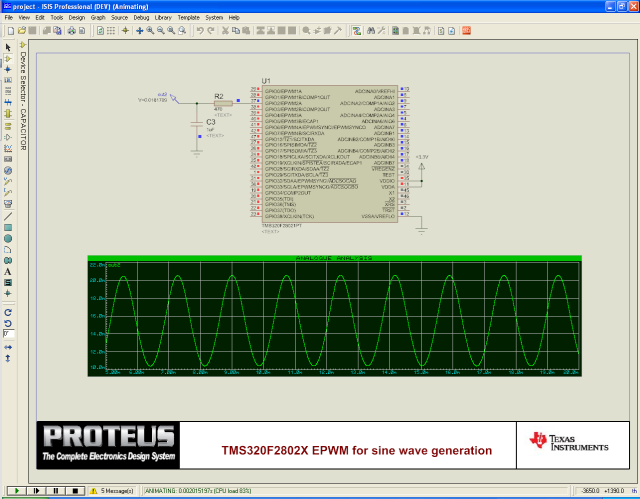Click the Analogue Analysis graph title bar

coord(333,259)
